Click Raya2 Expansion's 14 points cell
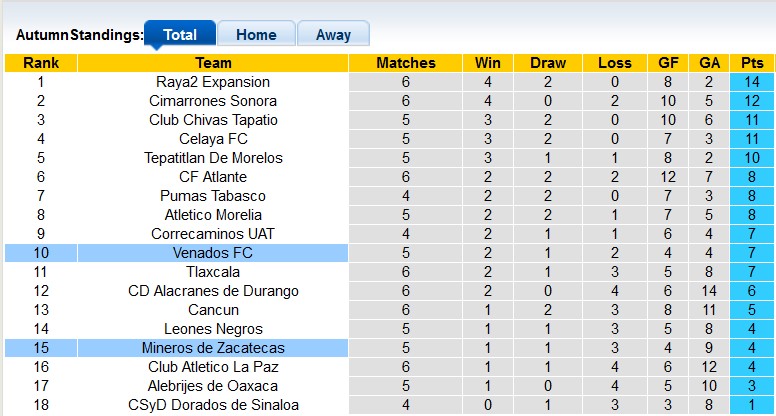 click(752, 82)
